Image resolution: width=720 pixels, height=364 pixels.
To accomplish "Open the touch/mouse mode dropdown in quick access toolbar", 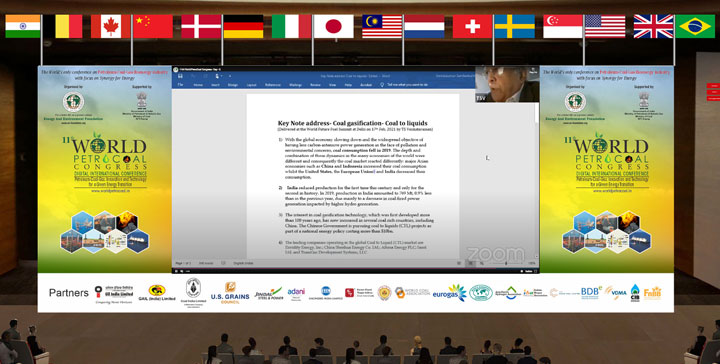I will click(218, 76).
